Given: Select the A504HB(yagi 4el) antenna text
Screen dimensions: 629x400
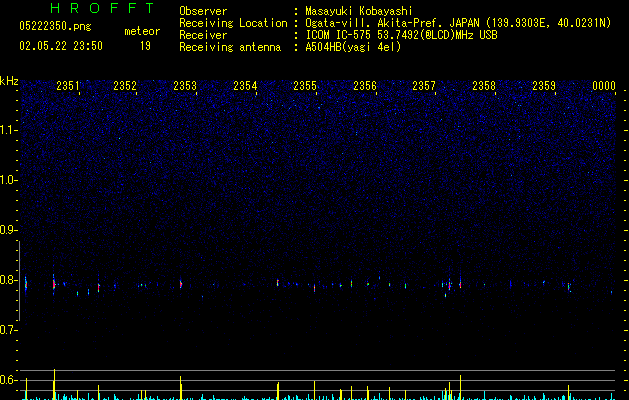Looking at the screenshot, I should coord(353,47).
